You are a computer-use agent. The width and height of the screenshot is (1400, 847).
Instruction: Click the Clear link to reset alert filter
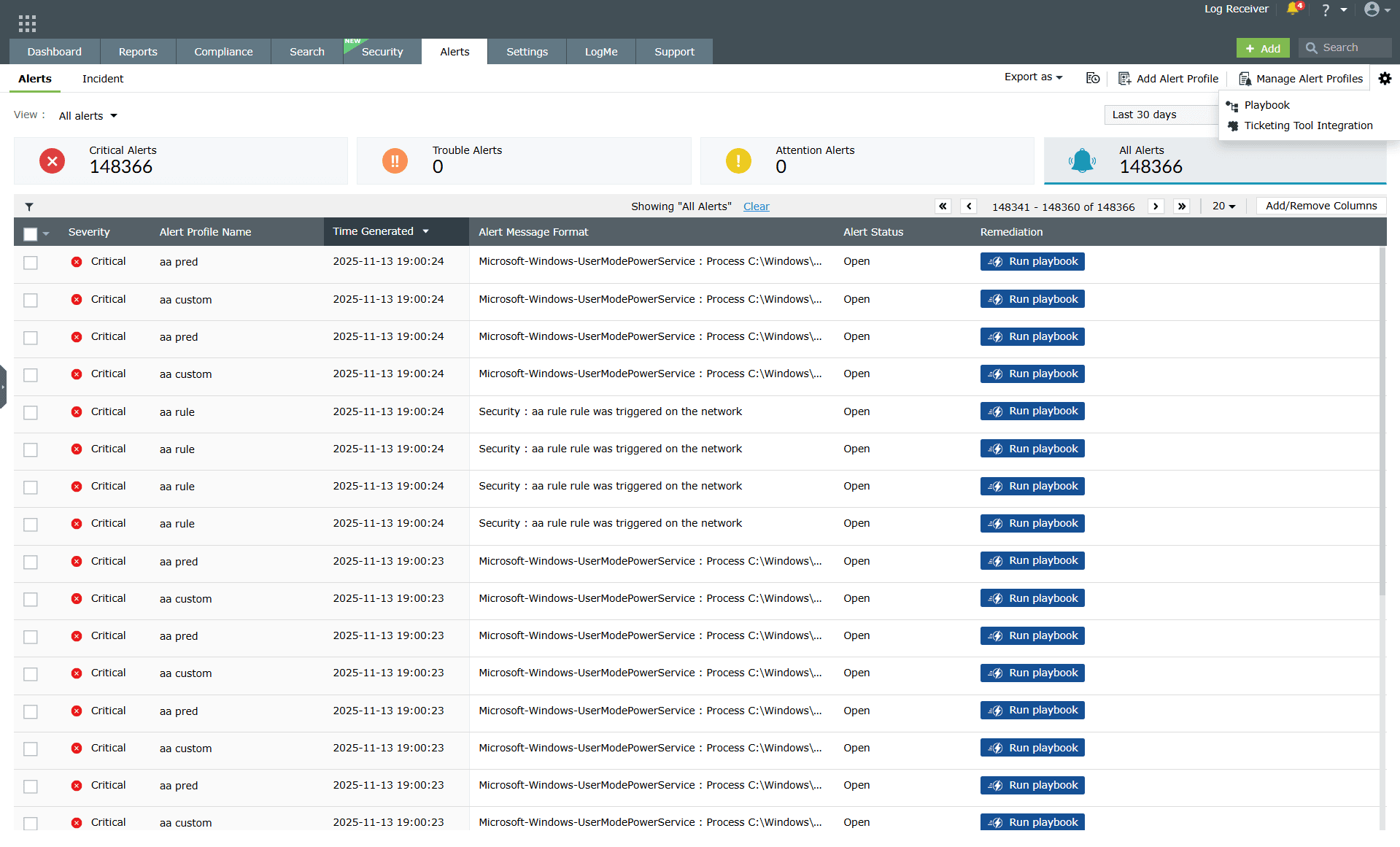pos(756,206)
